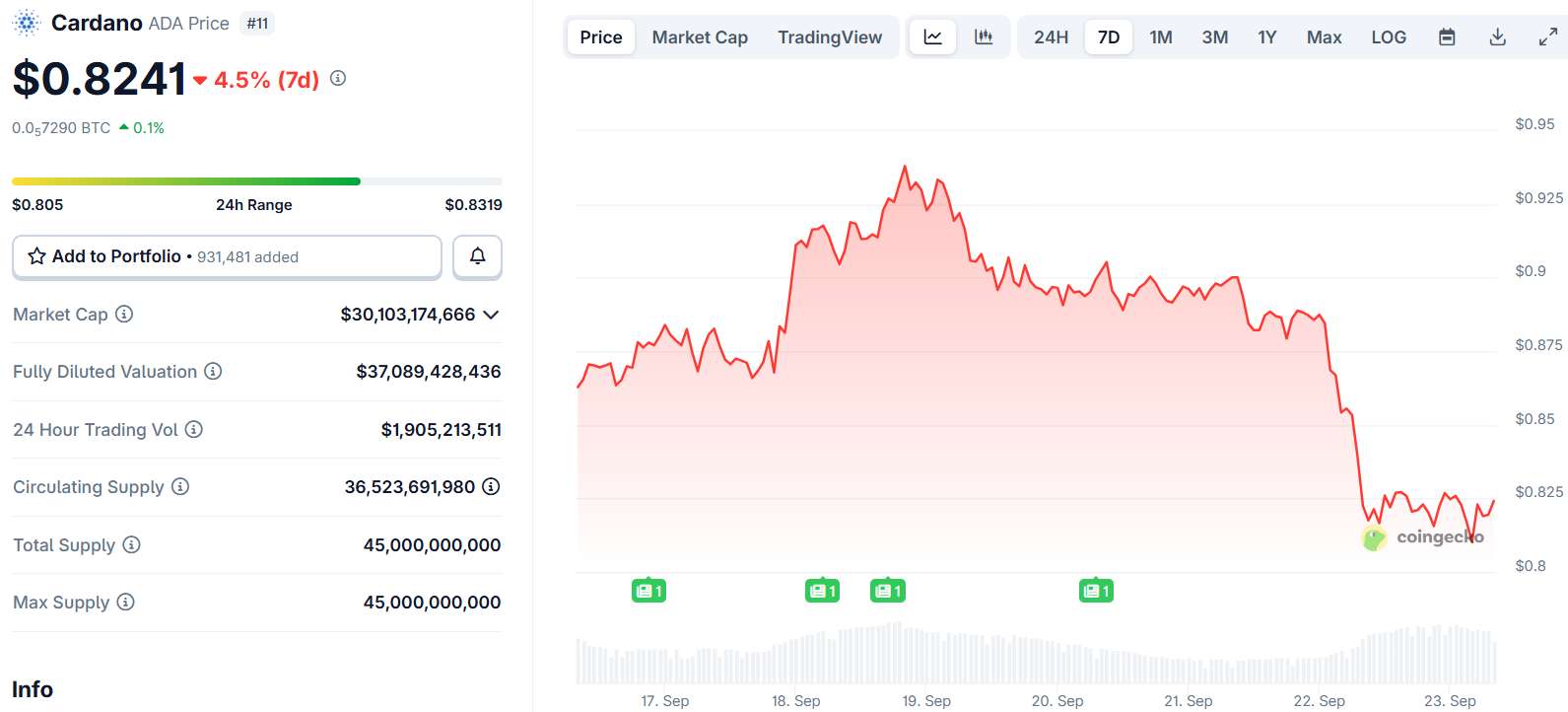Click the Info section heading
The image size is (1568, 712).
pyautogui.click(x=33, y=689)
